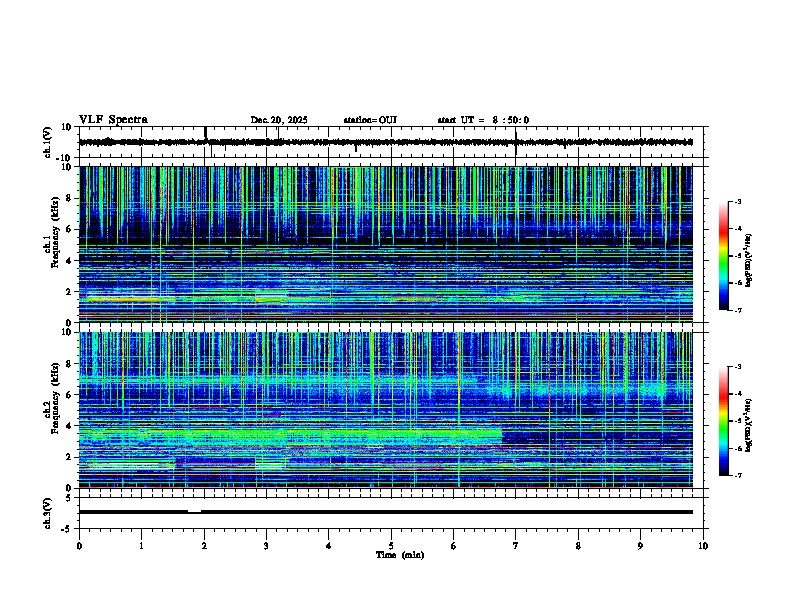Select the "start UT = 8 : 50: 0" text
Viewport: 792px width, 612px height.
483,120
